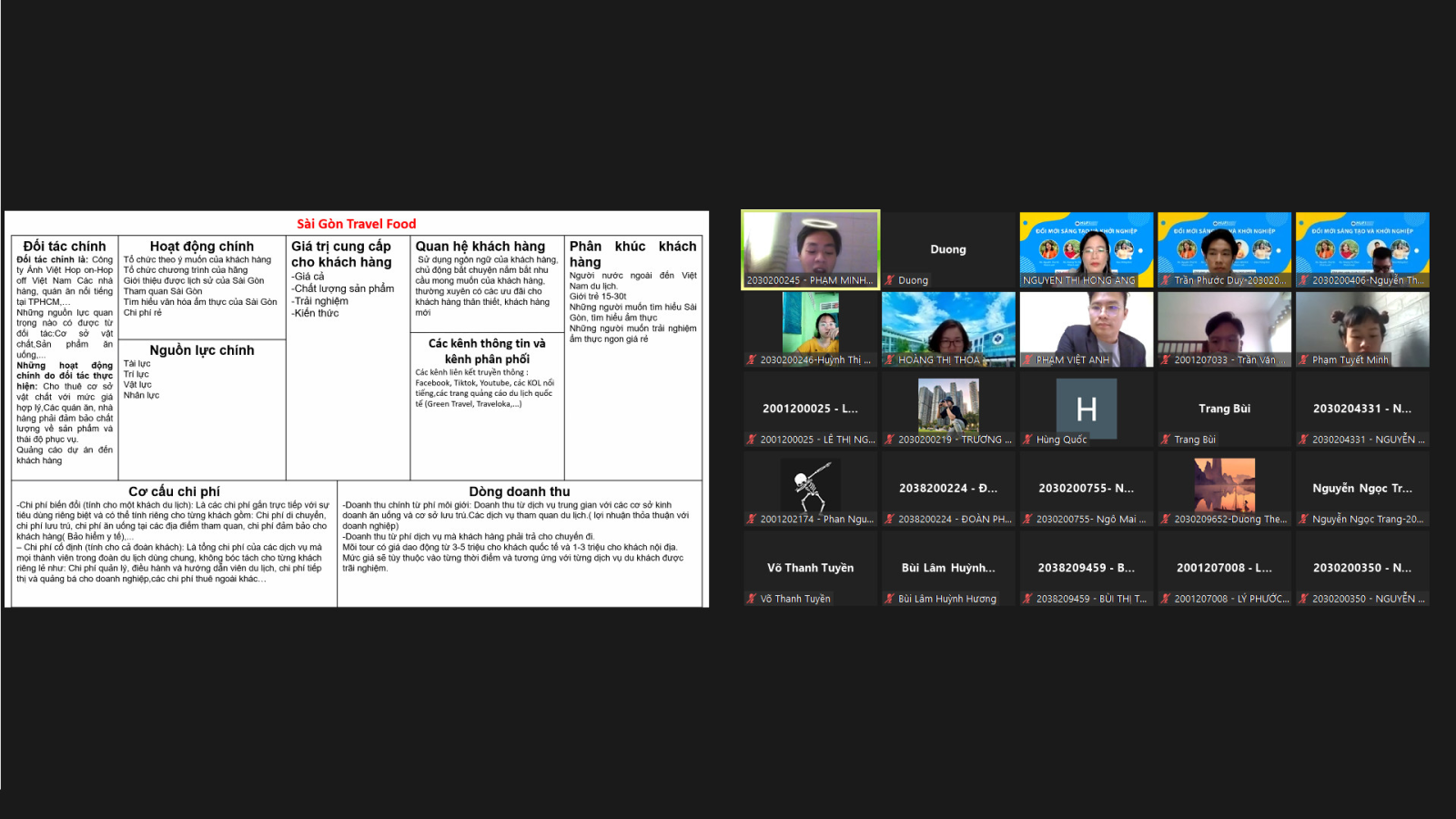Select PHẠM VIỆT ANH video tile
This screenshot has height=819, width=1456.
1087,329
